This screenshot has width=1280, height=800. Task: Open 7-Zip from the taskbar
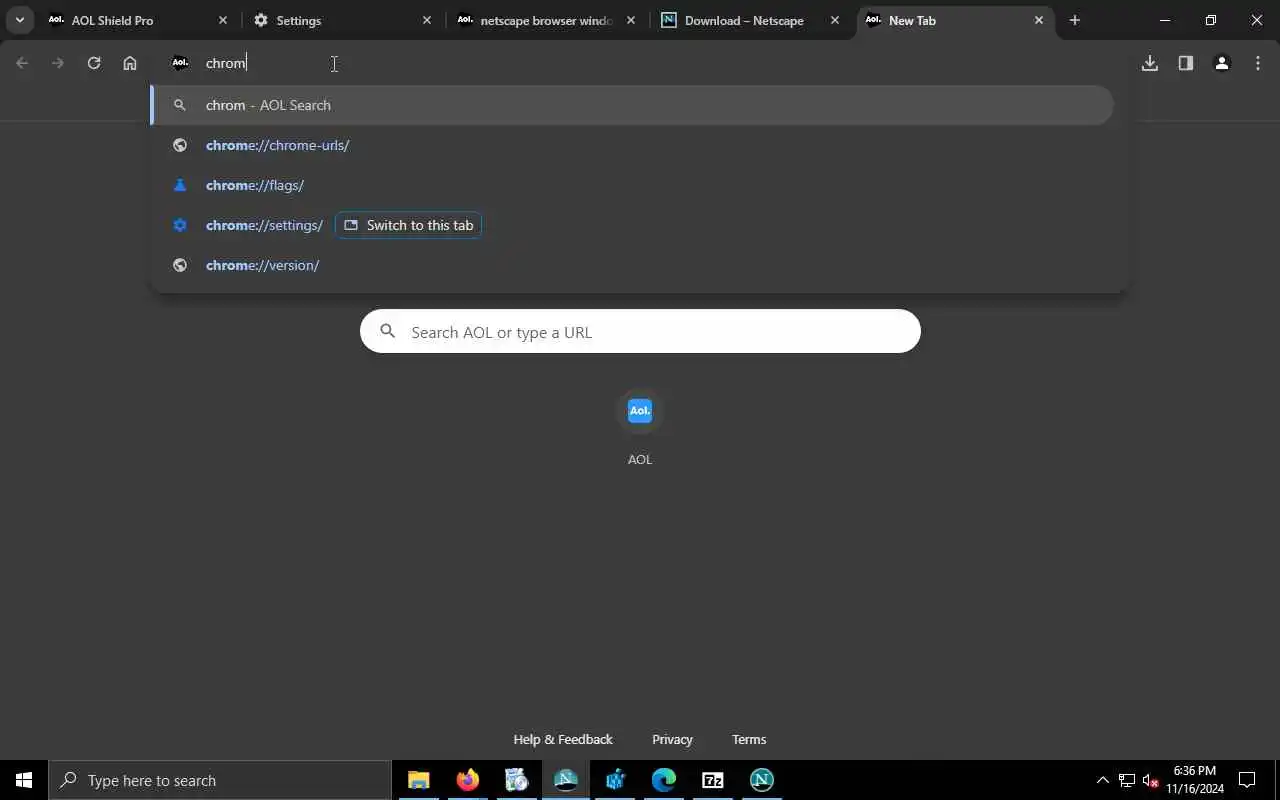(x=713, y=780)
